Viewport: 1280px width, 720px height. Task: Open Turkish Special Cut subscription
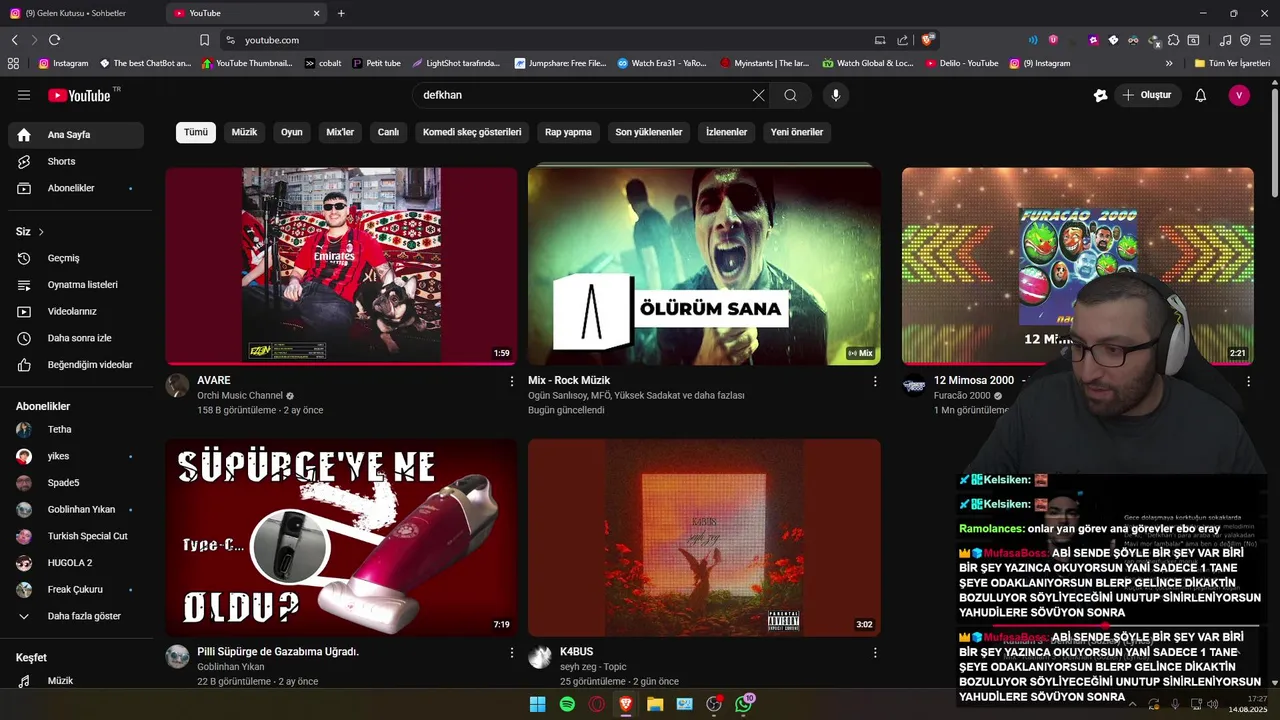click(x=76, y=536)
